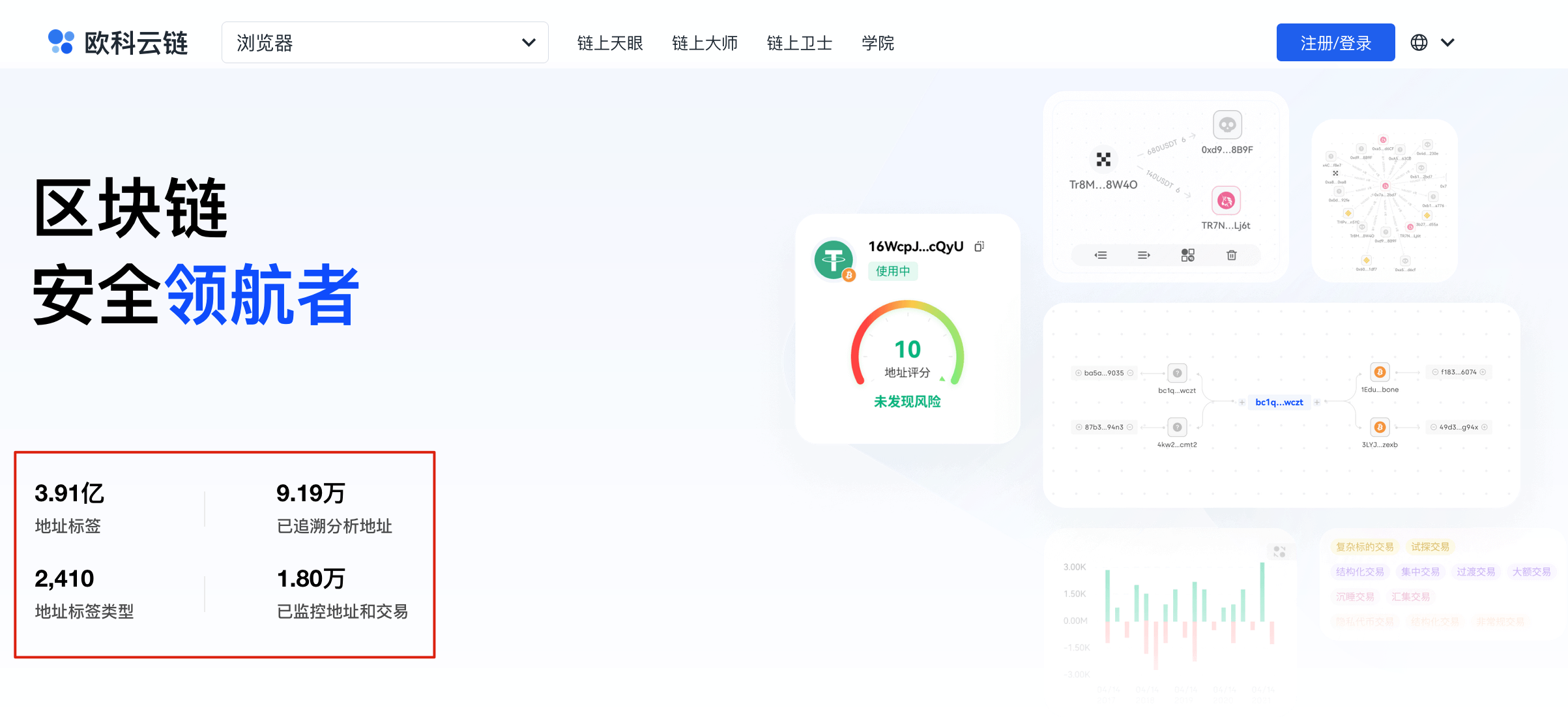This screenshot has height=717, width=1568.
Task: Click copy icon next to 16WcpJ...cQyU
Action: pos(979,246)
